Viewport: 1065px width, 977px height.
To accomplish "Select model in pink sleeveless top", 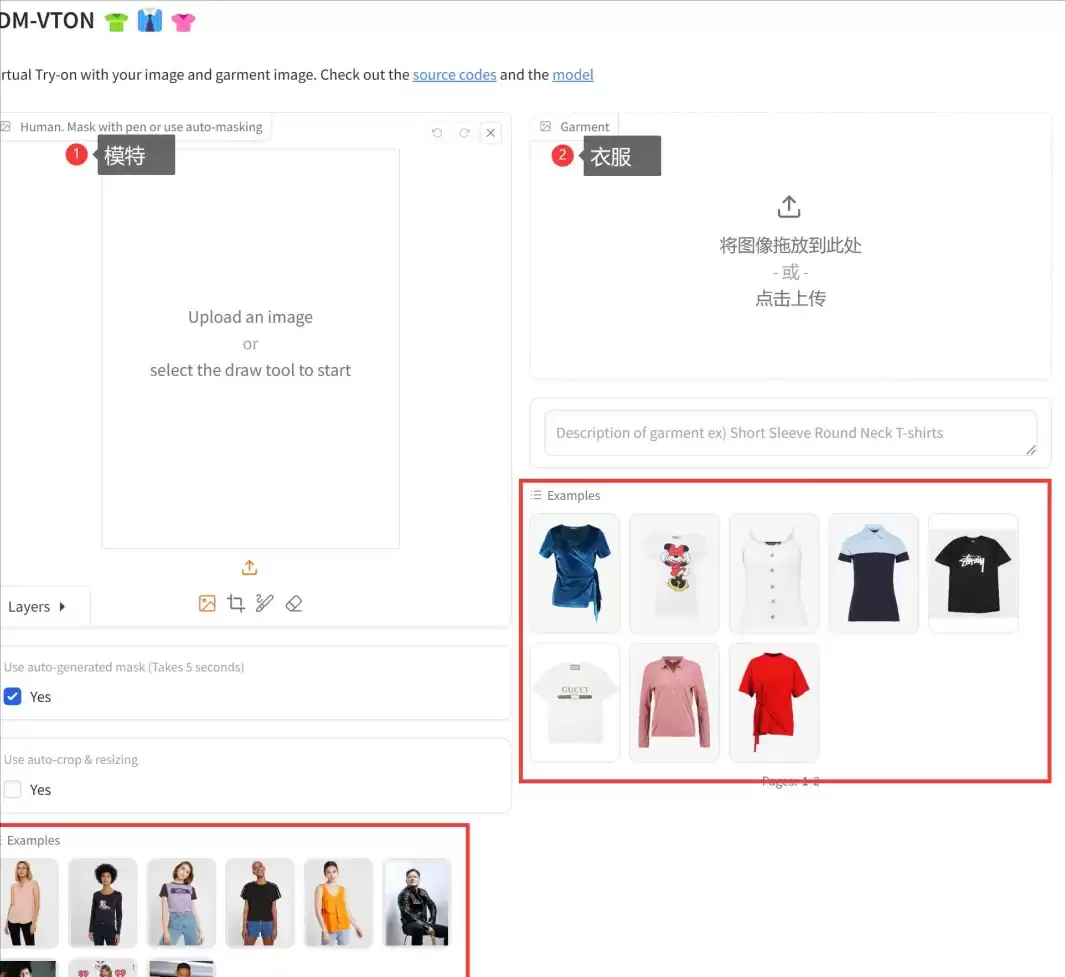I will tap(29, 903).
